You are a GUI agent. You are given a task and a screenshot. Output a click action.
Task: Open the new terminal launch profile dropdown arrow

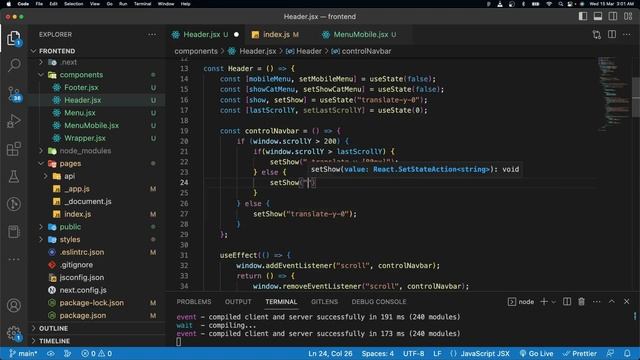point(553,302)
